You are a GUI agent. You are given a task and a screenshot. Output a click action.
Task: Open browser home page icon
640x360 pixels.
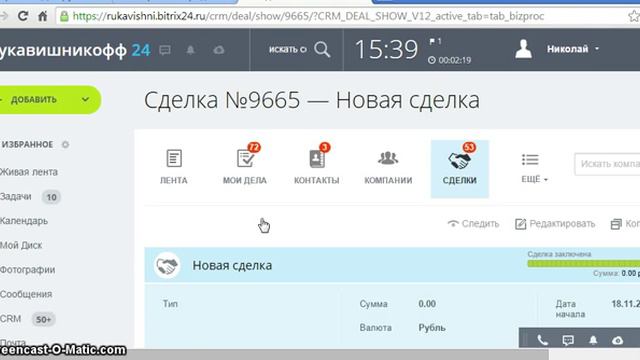click(x=42, y=16)
